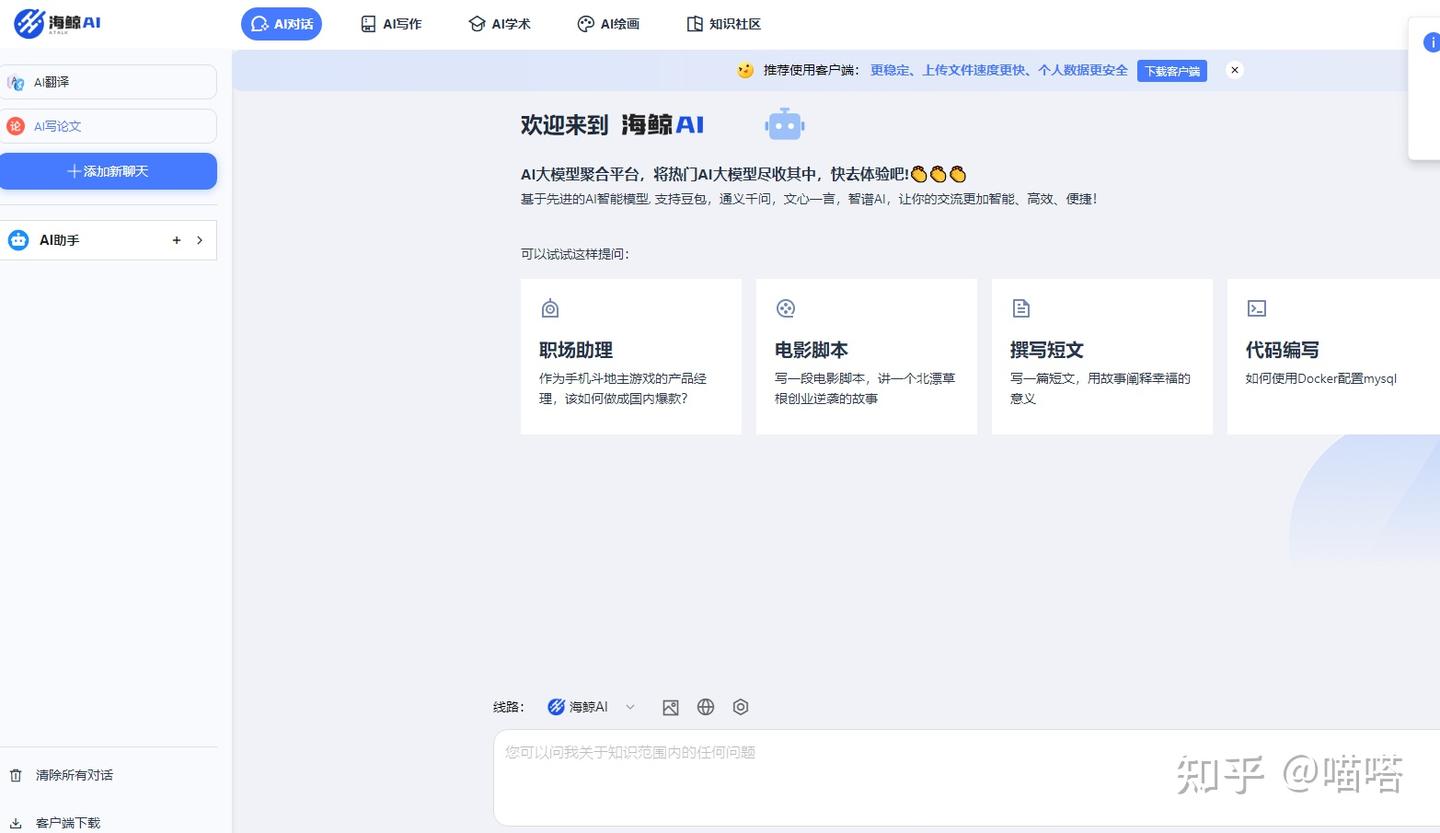
Task: Open the 海鲸AI line dropdown
Action: tap(591, 707)
